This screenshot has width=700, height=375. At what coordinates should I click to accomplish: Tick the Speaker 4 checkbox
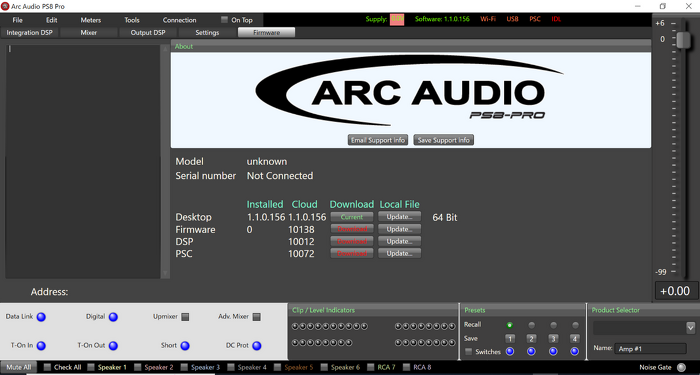click(231, 367)
